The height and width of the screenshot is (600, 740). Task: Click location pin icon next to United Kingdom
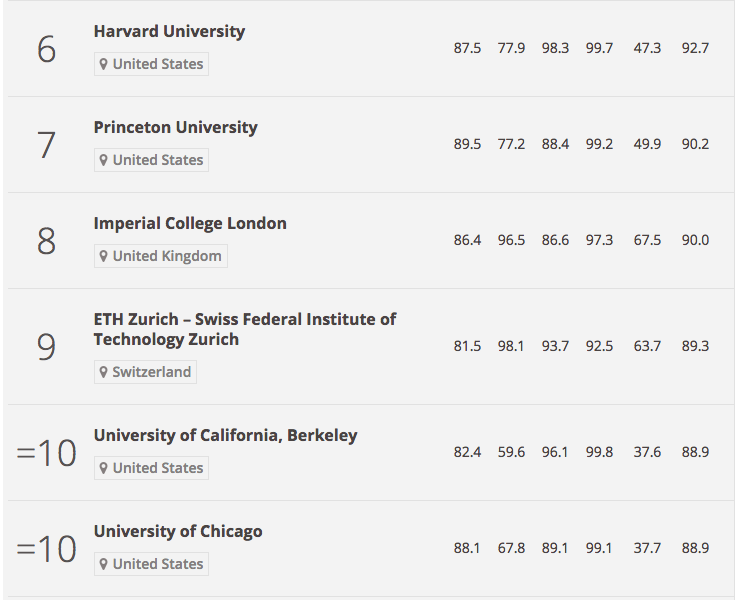pos(103,256)
